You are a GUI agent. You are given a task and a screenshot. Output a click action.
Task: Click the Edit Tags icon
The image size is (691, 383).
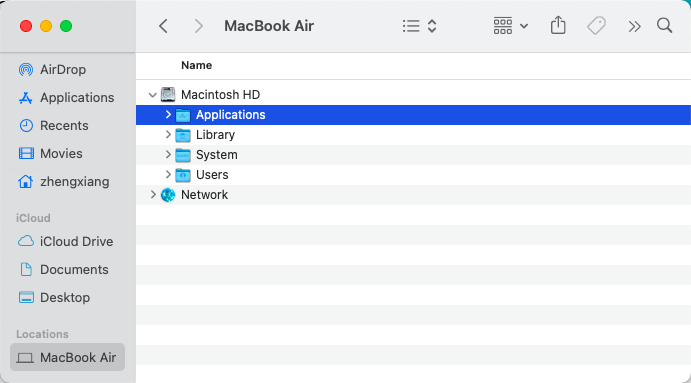596,26
